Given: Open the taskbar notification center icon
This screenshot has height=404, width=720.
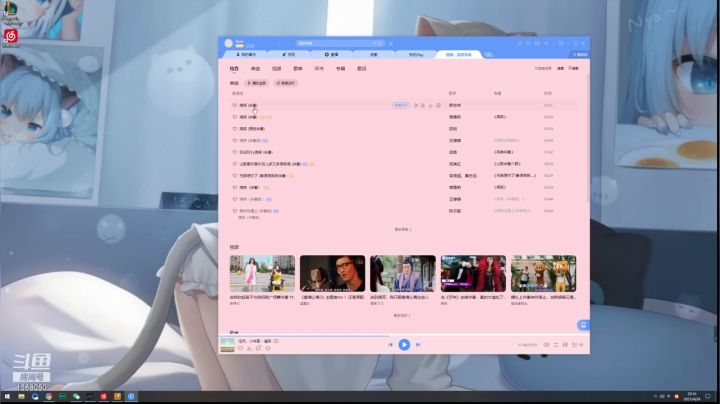Looking at the screenshot, I should 708,396.
